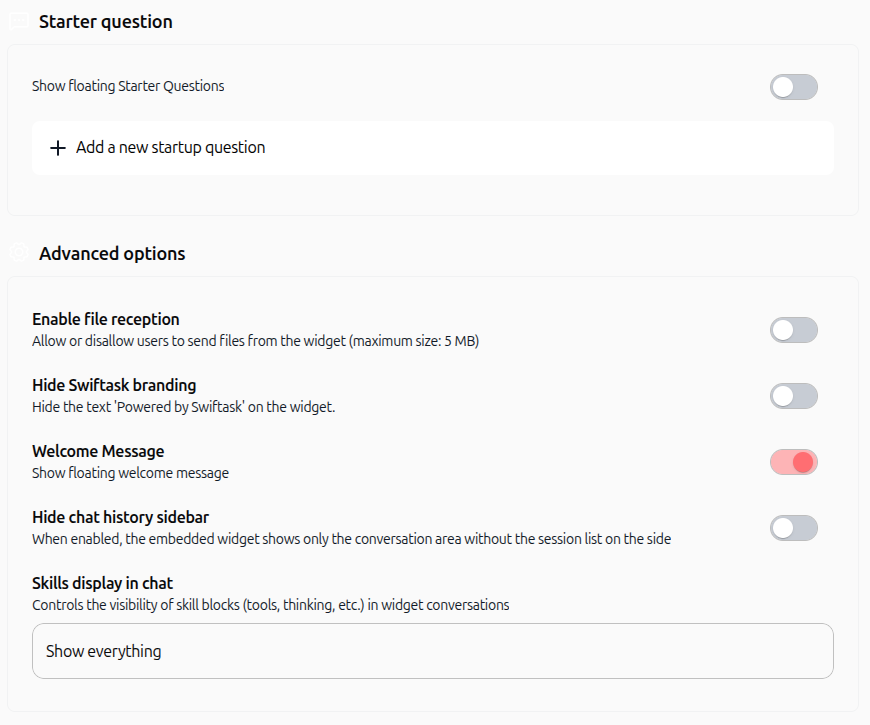Select the Starter question section heading
This screenshot has width=870, height=725.
click(x=105, y=22)
